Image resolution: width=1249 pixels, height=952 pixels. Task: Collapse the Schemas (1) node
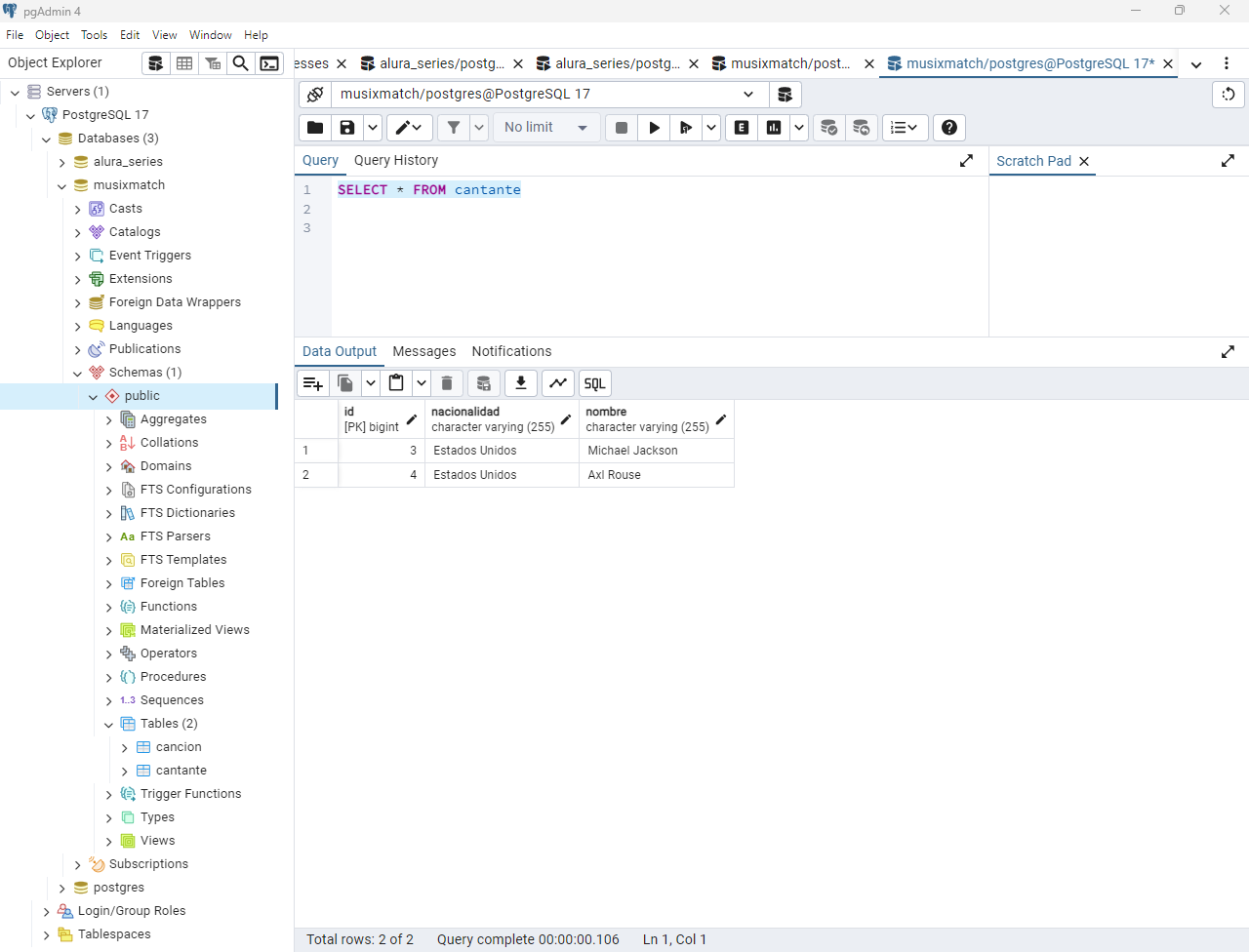[77, 374]
